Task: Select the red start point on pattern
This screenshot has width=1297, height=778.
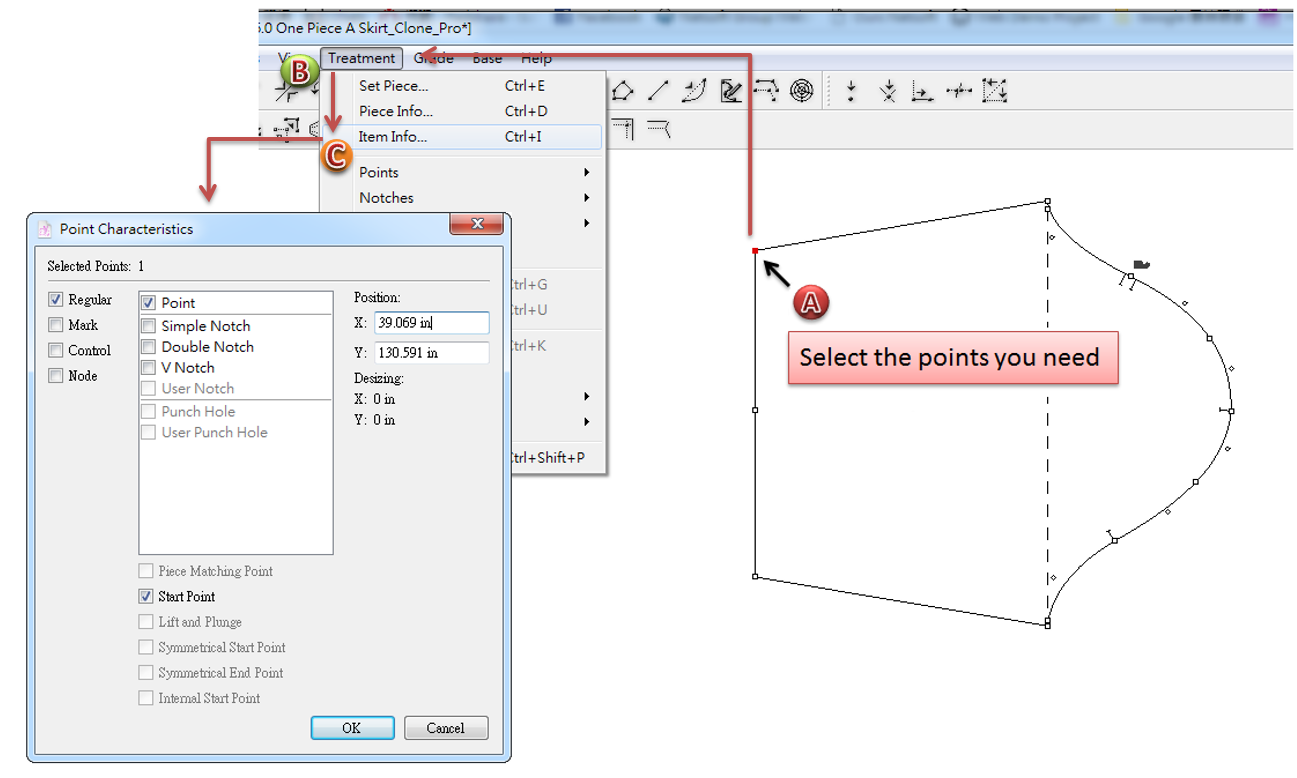Action: (x=755, y=250)
